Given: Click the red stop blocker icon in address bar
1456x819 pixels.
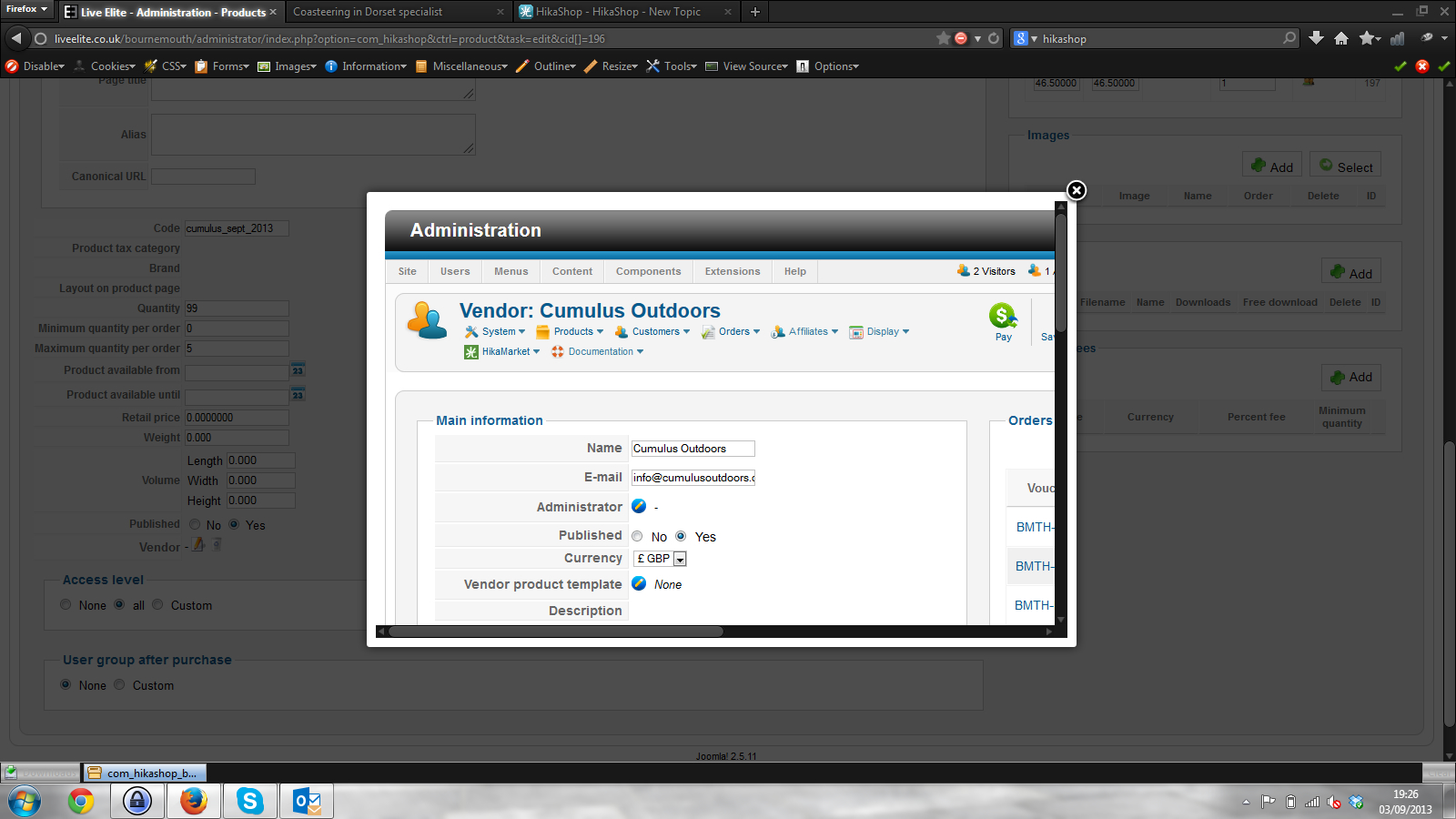Looking at the screenshot, I should 961,38.
